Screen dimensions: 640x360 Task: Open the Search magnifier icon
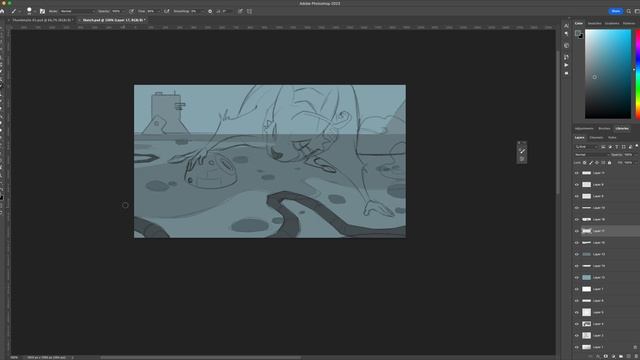629,11
